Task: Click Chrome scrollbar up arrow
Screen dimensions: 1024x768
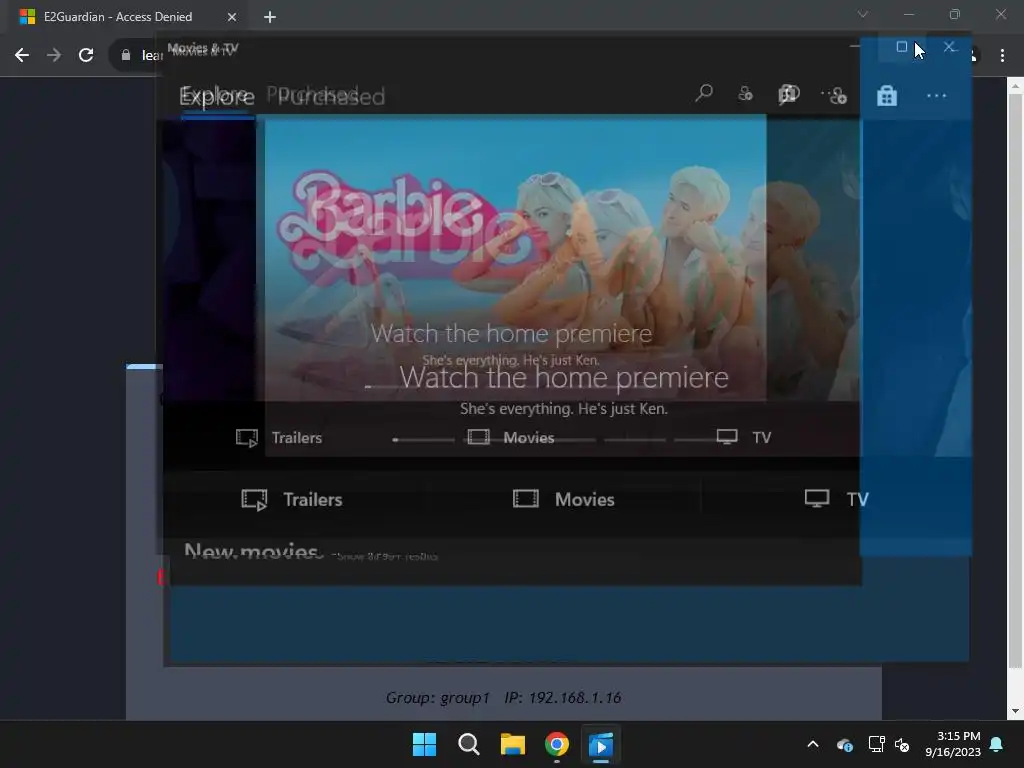Action: click(1015, 85)
